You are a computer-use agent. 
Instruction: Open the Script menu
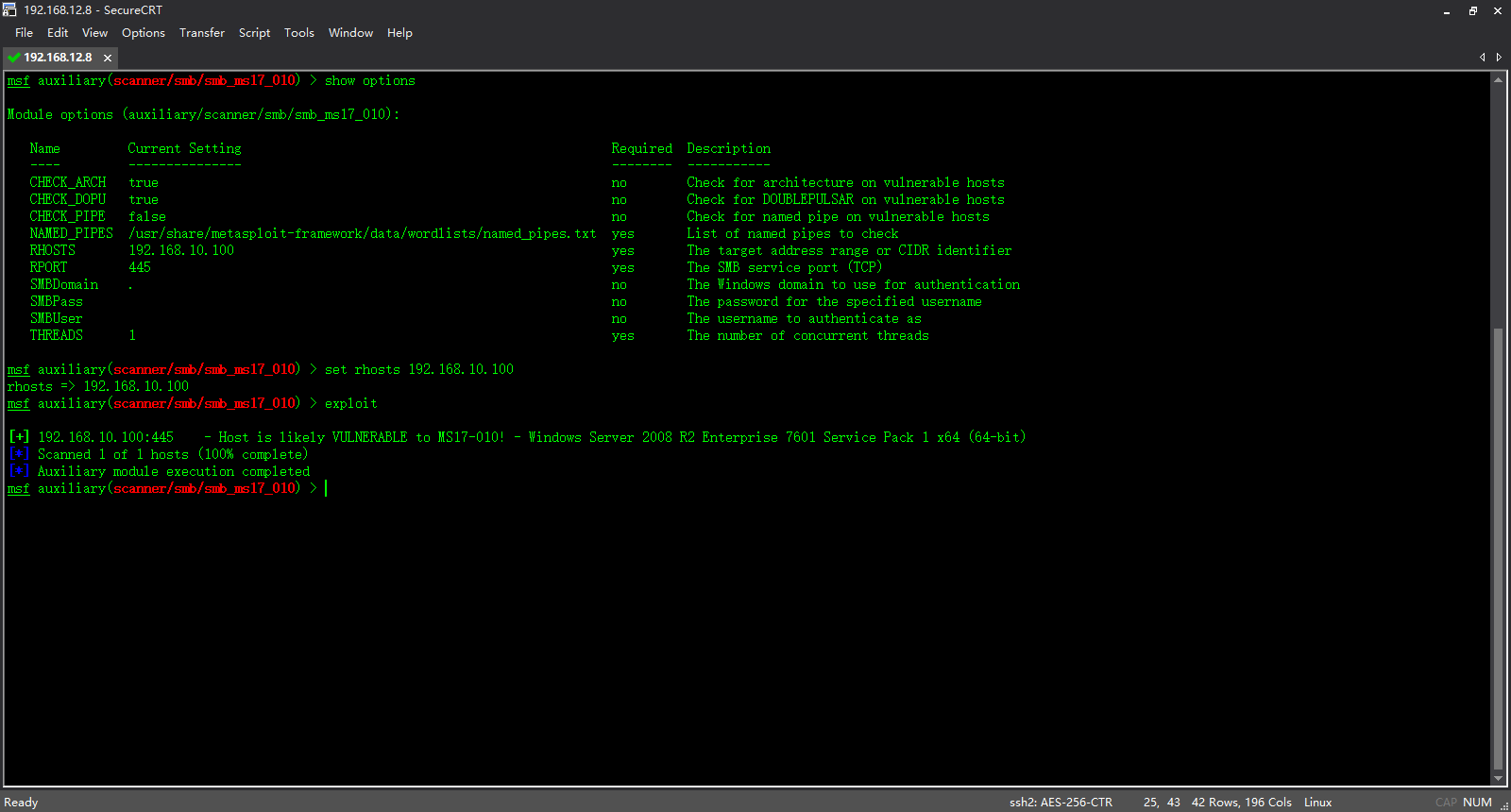pos(254,32)
